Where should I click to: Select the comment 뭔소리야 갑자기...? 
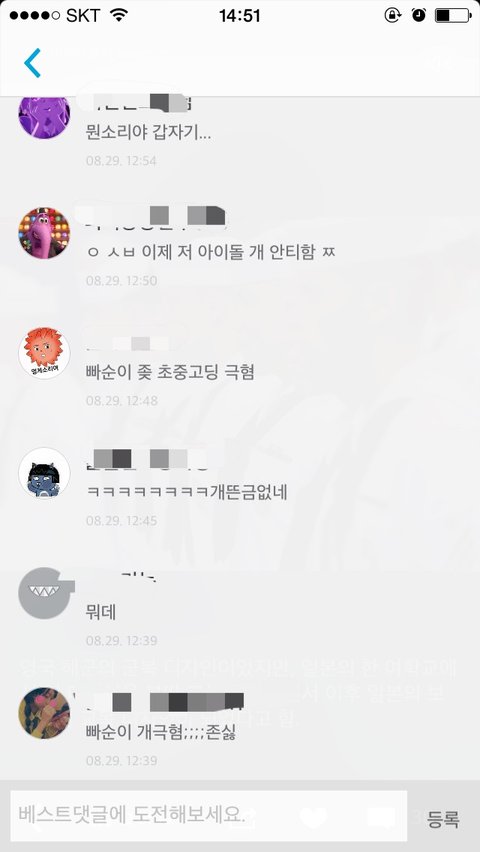pos(148,132)
